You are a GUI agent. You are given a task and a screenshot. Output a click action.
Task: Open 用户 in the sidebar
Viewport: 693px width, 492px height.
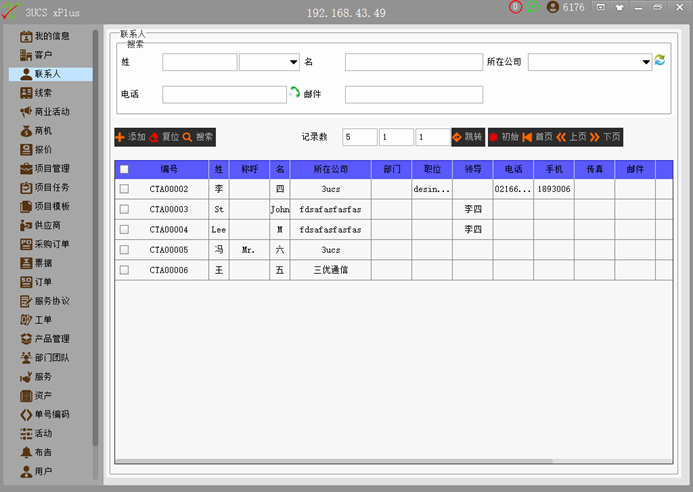pyautogui.click(x=36, y=471)
